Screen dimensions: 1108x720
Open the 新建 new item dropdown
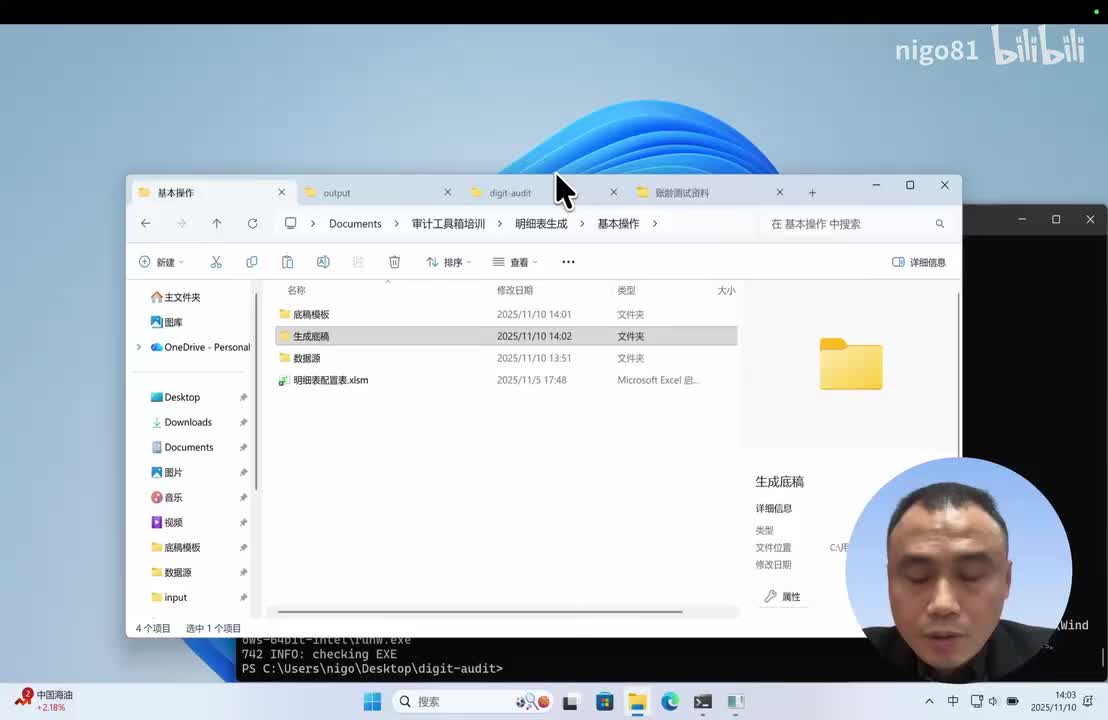coord(162,262)
